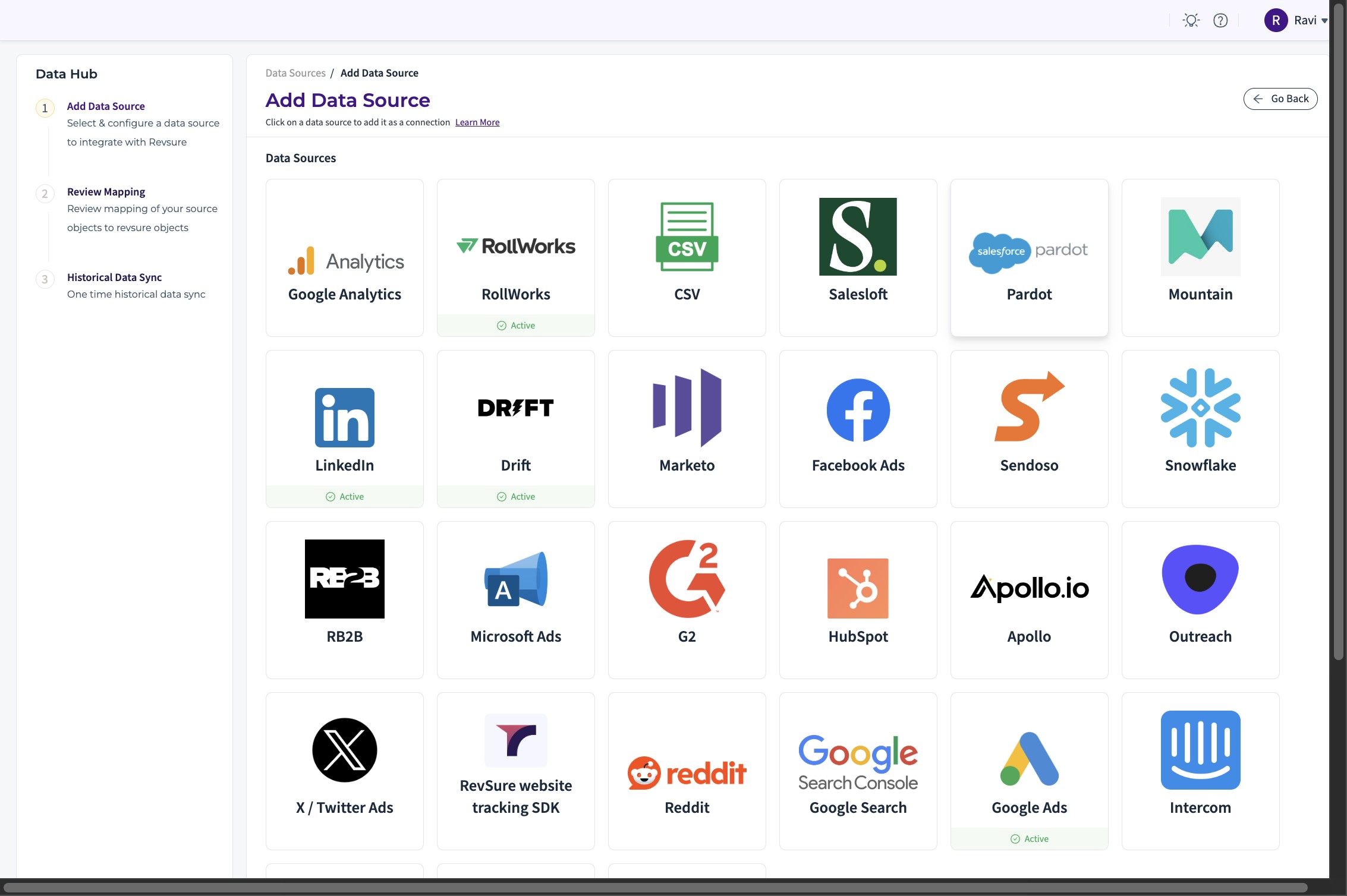The height and width of the screenshot is (896, 1347).
Task: Open the Intercom connector icon
Action: point(1200,750)
